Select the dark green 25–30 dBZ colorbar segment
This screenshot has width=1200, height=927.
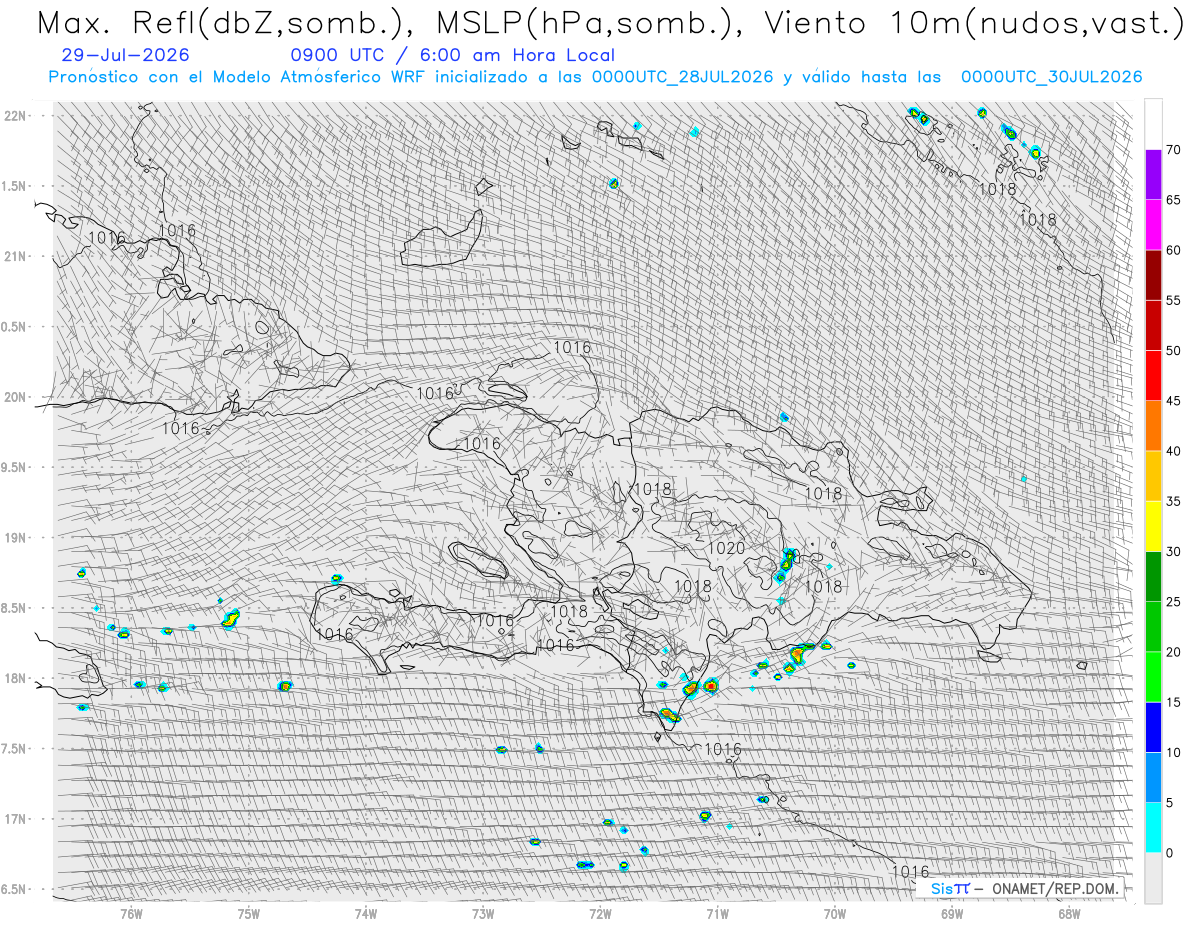pos(1153,576)
